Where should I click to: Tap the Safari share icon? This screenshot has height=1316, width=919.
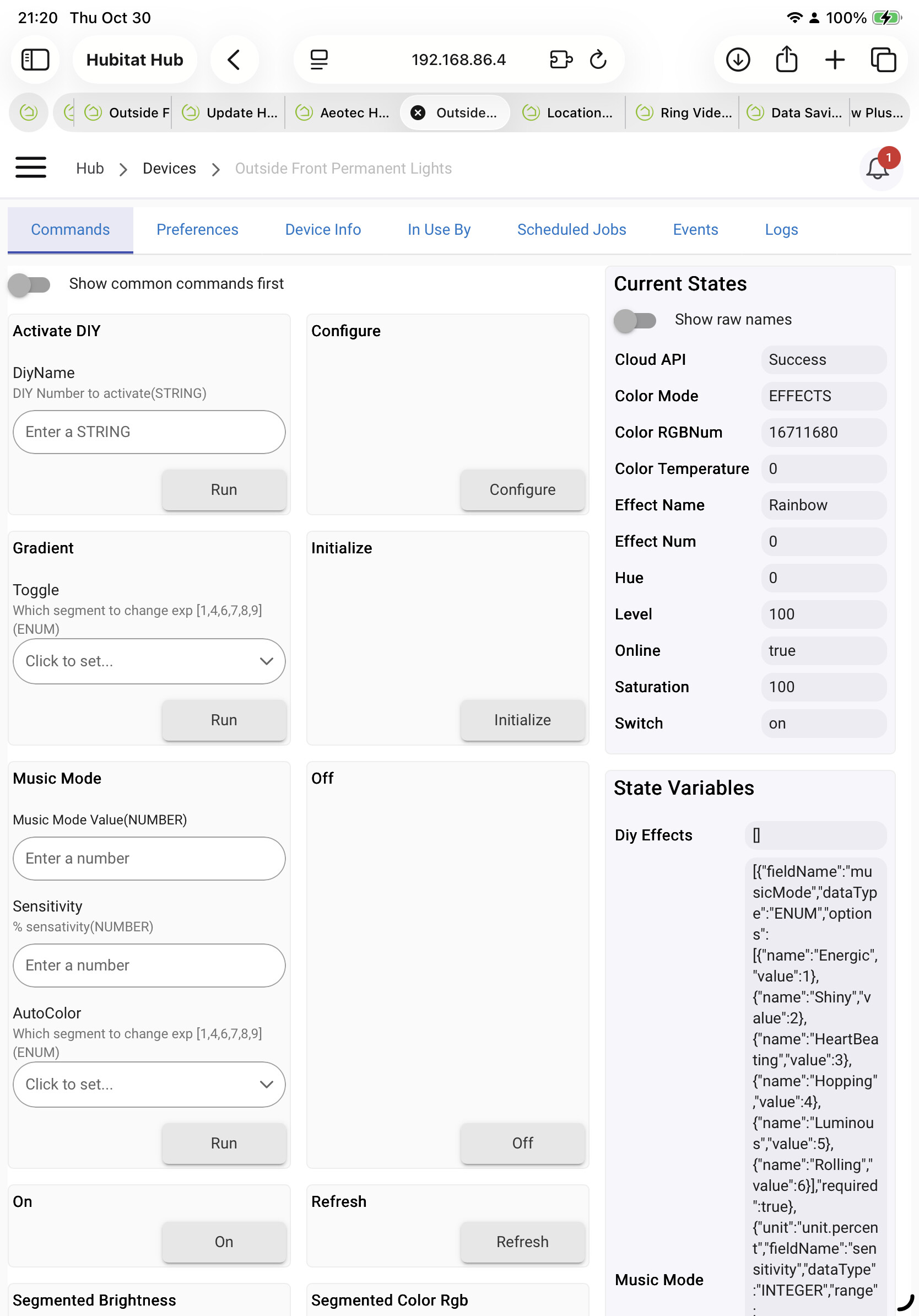786,60
